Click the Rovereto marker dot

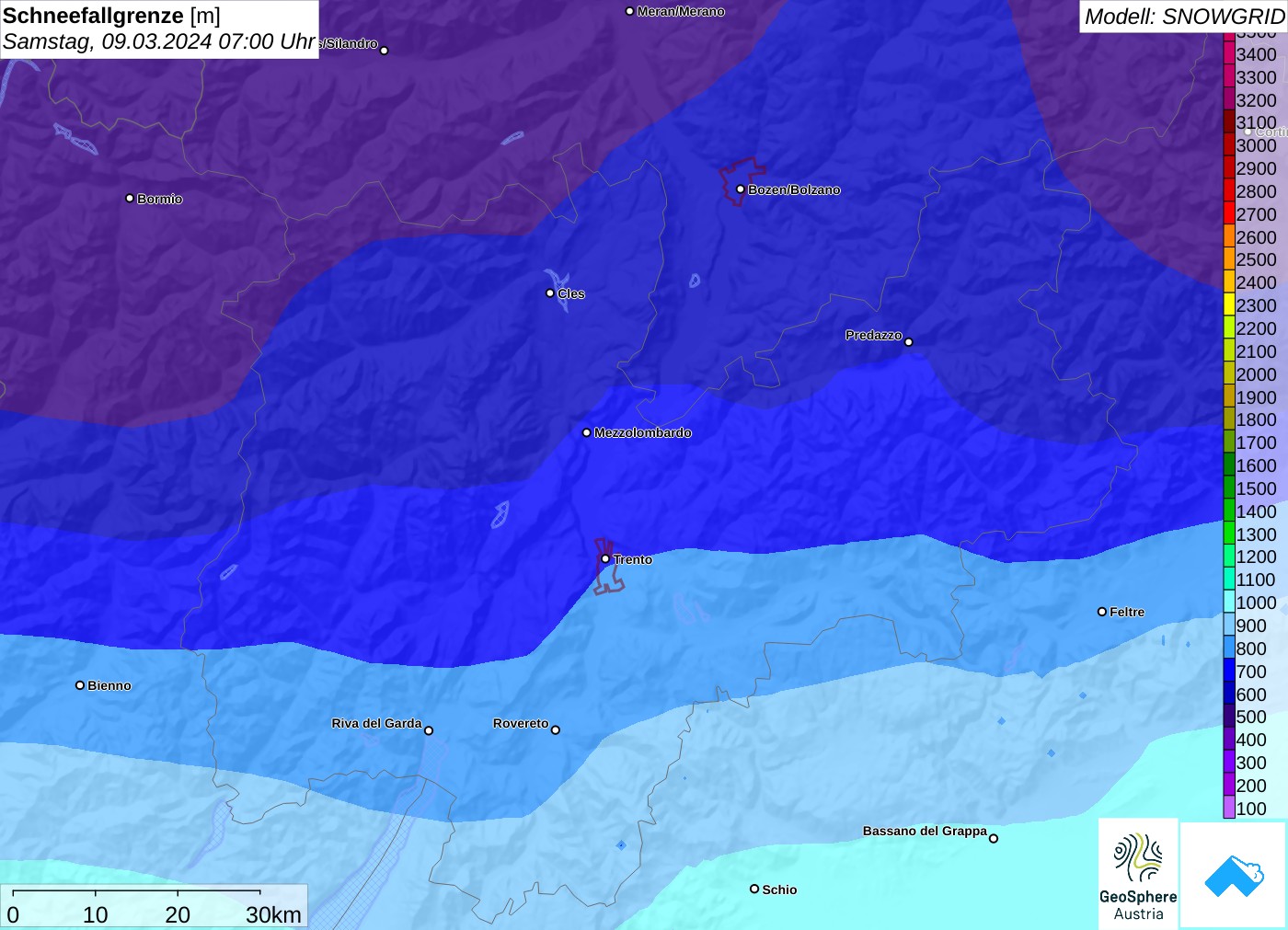click(x=556, y=730)
